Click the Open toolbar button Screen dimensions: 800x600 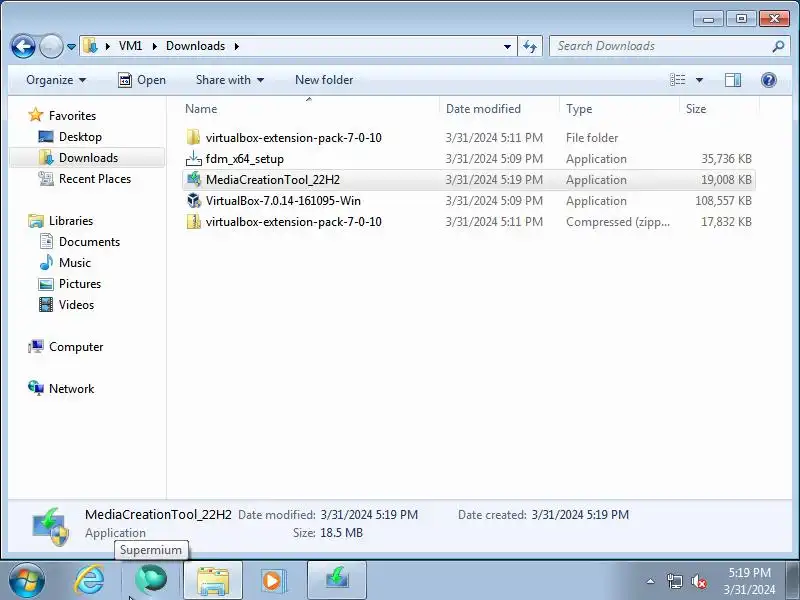click(142, 80)
